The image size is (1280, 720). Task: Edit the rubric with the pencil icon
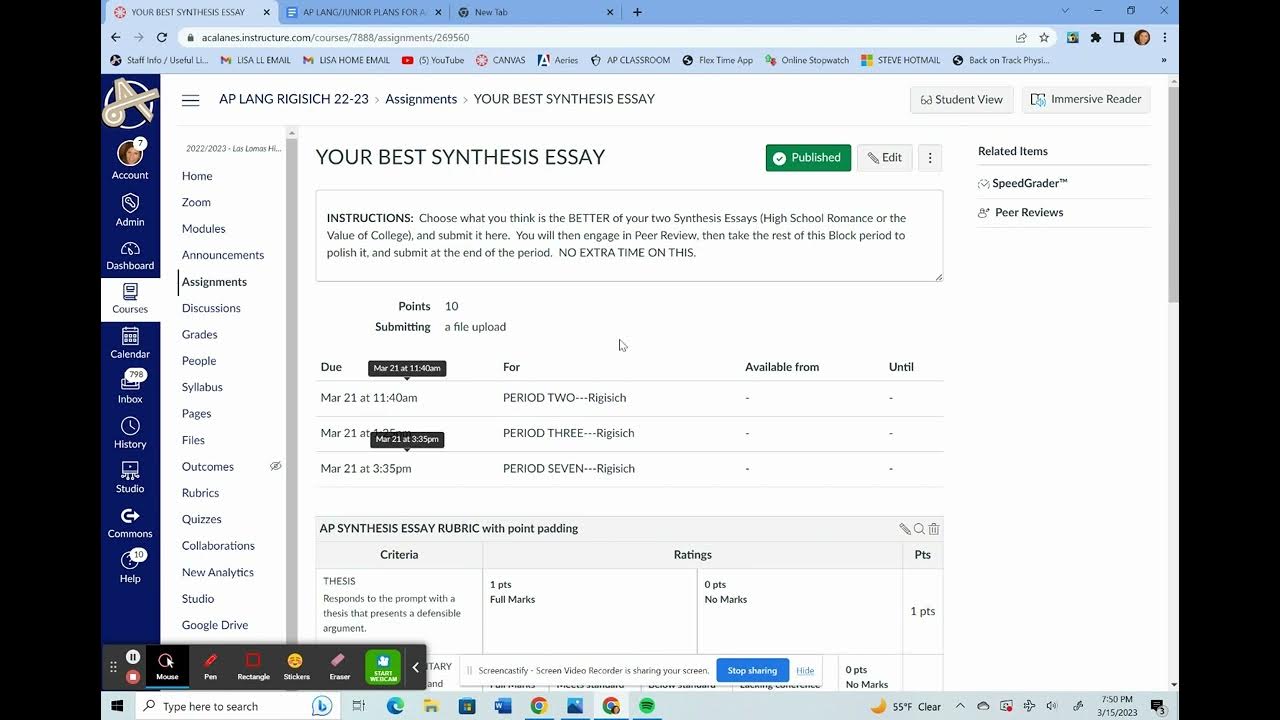(904, 529)
